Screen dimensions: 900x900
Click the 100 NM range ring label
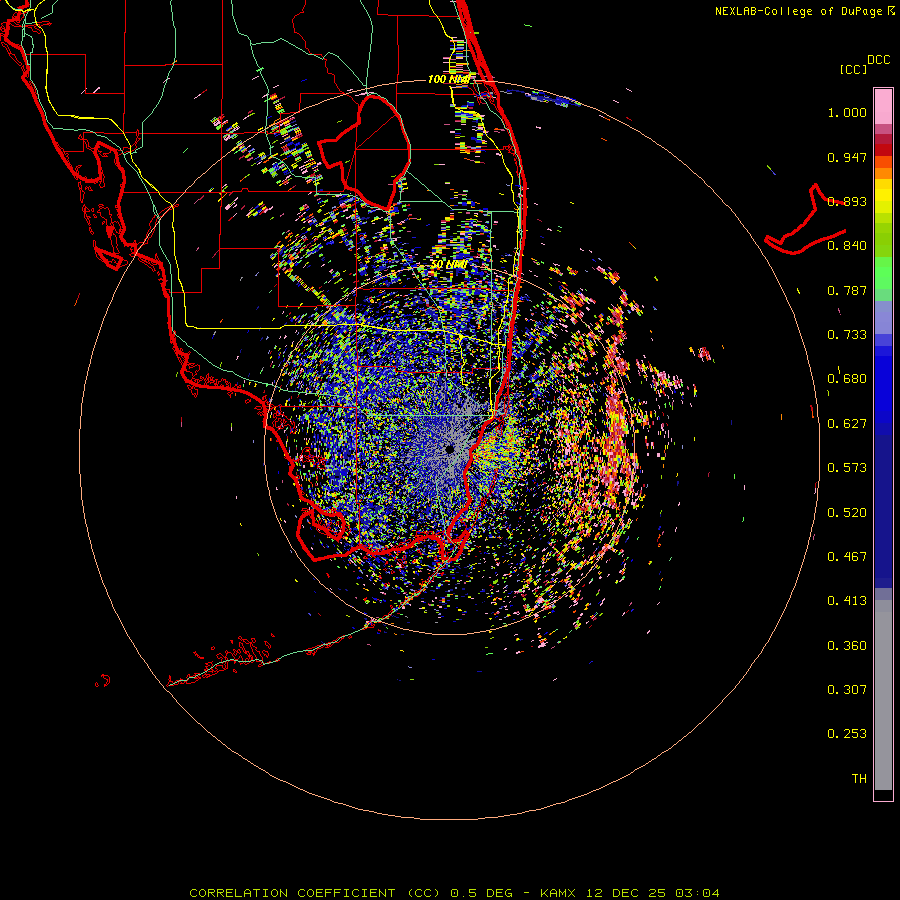[449, 79]
